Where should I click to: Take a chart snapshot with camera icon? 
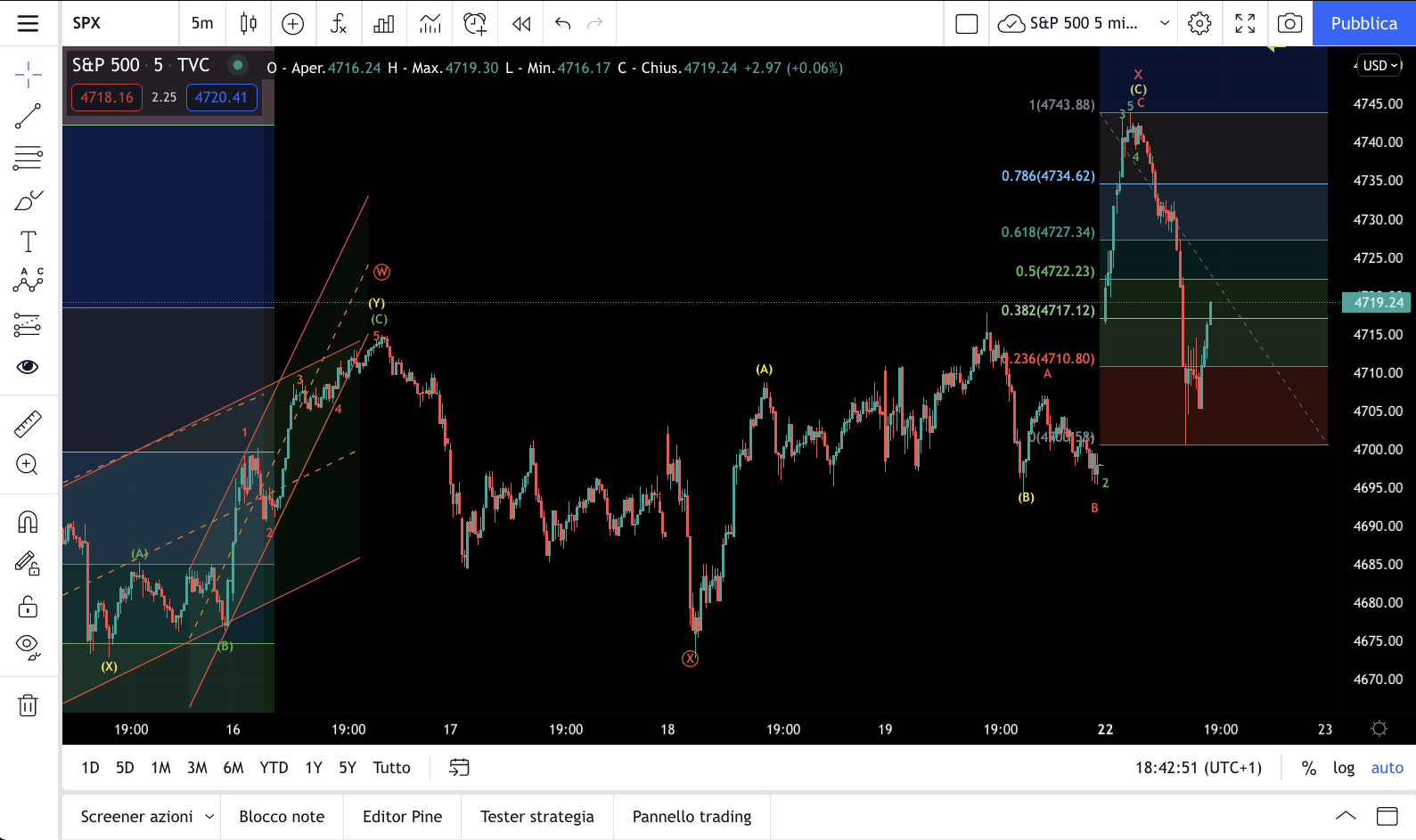coord(1289,23)
